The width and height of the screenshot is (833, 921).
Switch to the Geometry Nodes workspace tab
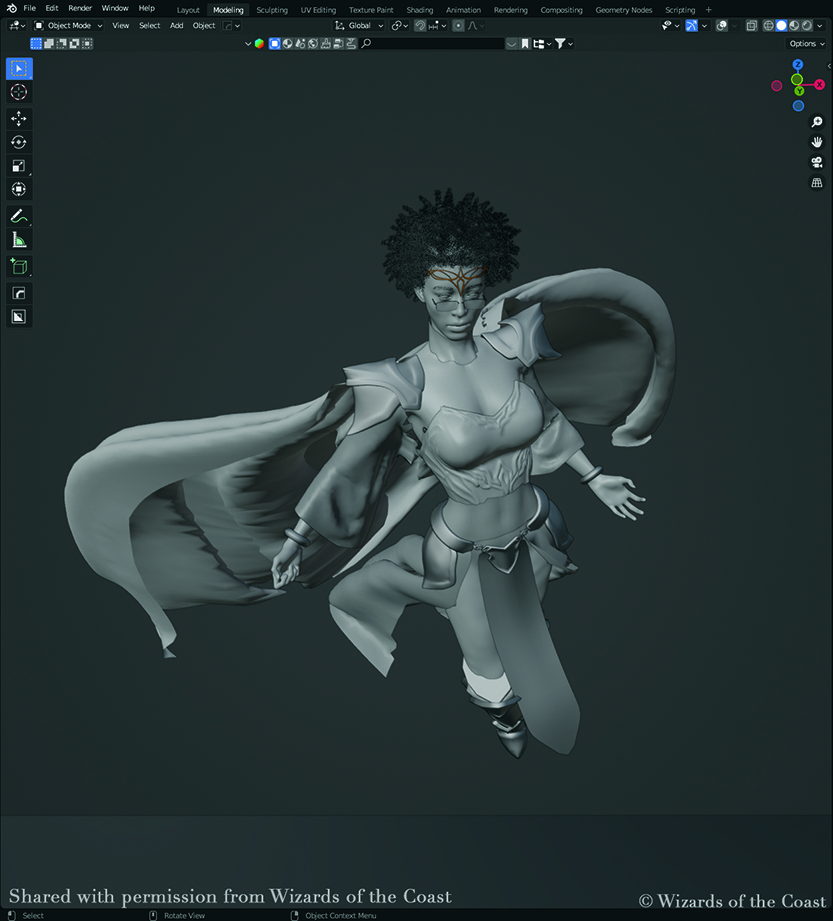[x=624, y=10]
